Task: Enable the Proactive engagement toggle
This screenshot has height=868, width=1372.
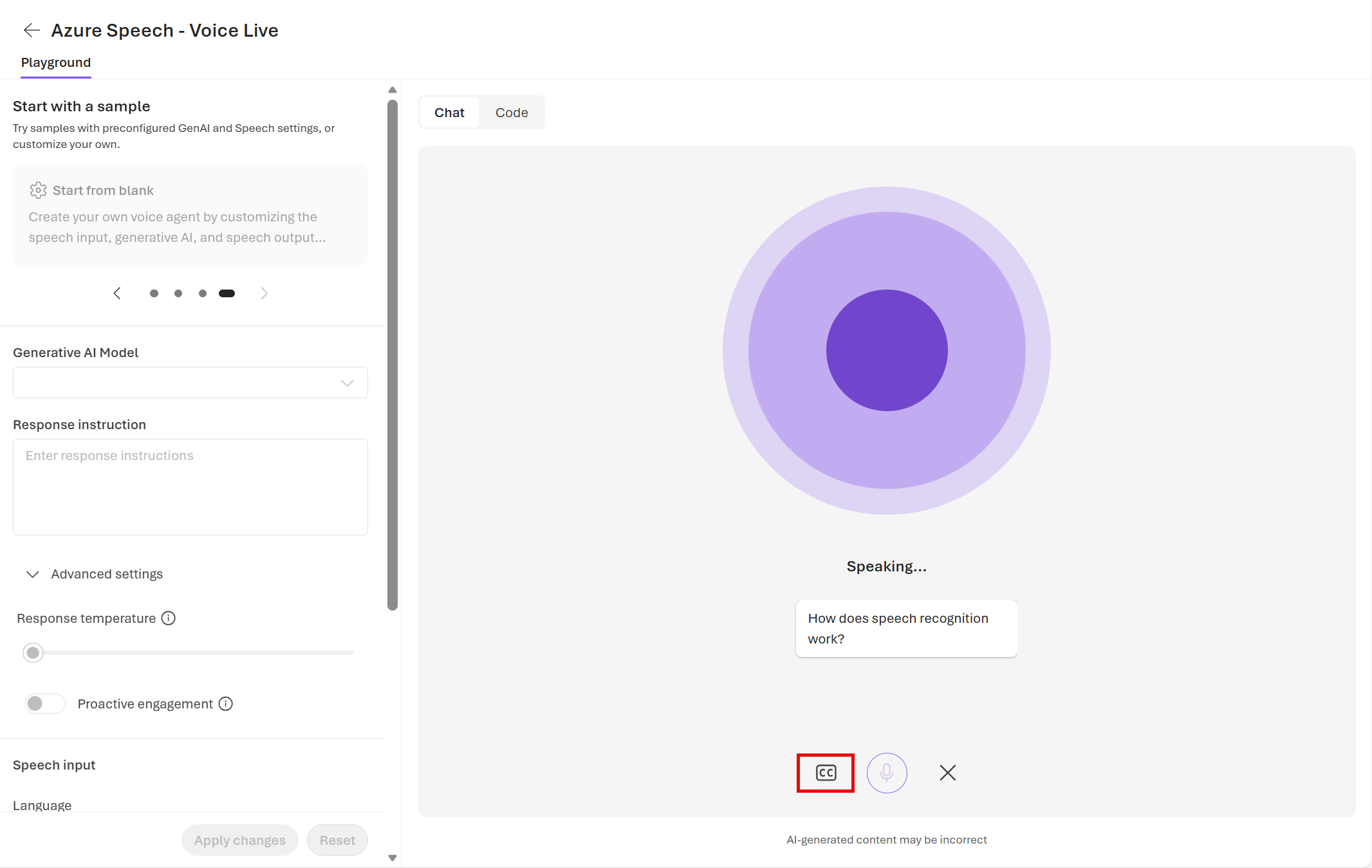Action: coord(45,704)
